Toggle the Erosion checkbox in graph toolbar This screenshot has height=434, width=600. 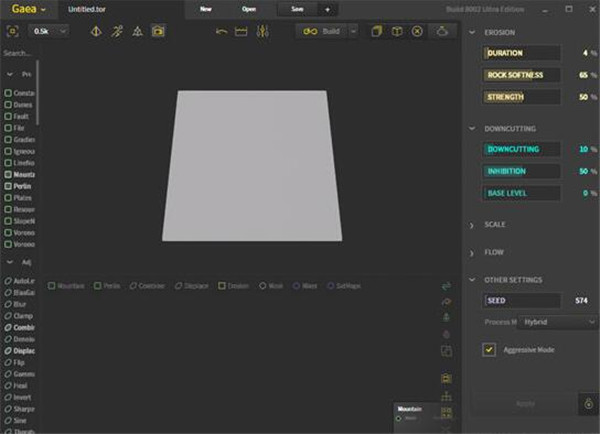coord(222,286)
